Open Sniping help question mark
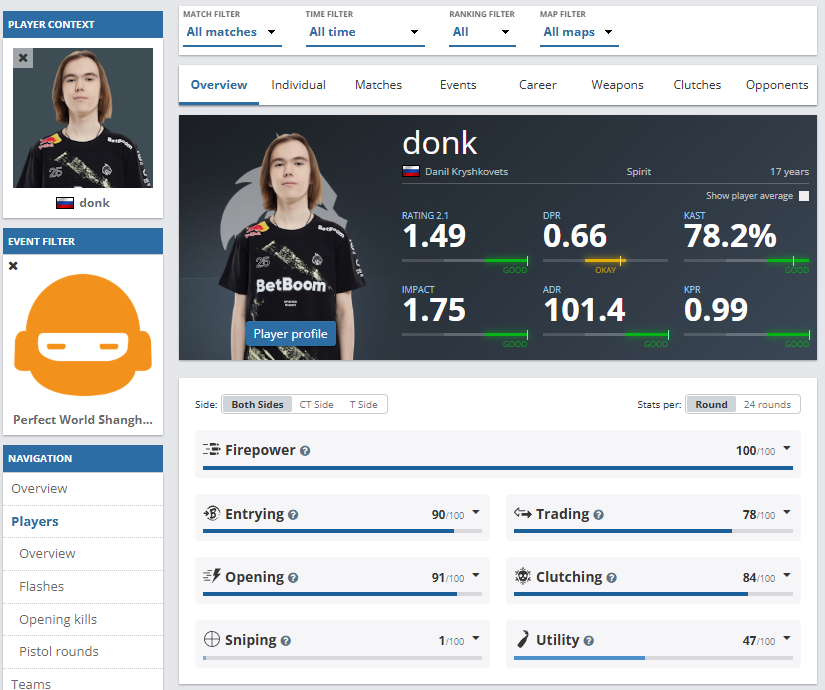Image resolution: width=825 pixels, height=690 pixels. click(286, 641)
